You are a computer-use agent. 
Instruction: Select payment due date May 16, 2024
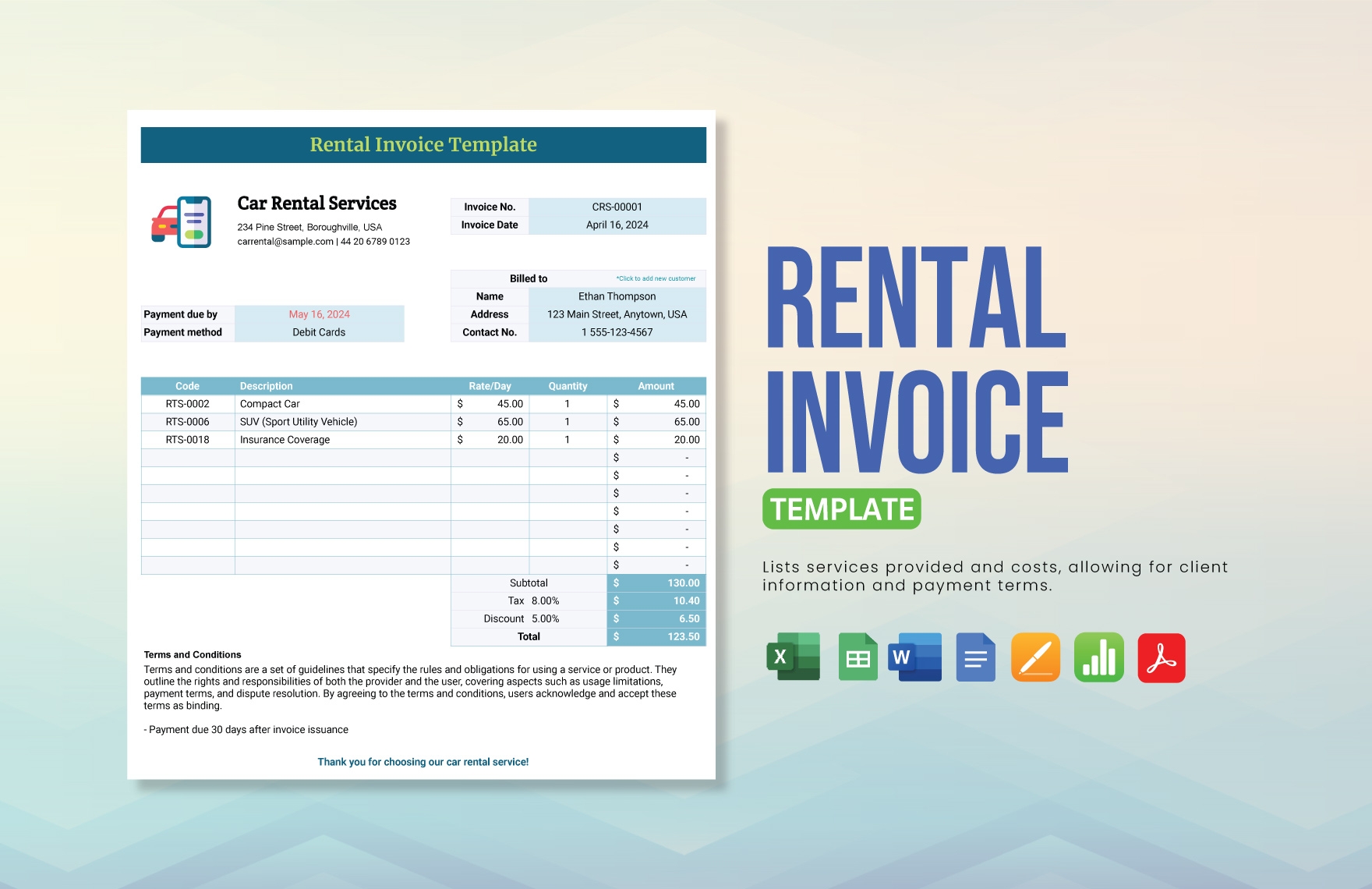pos(319,314)
